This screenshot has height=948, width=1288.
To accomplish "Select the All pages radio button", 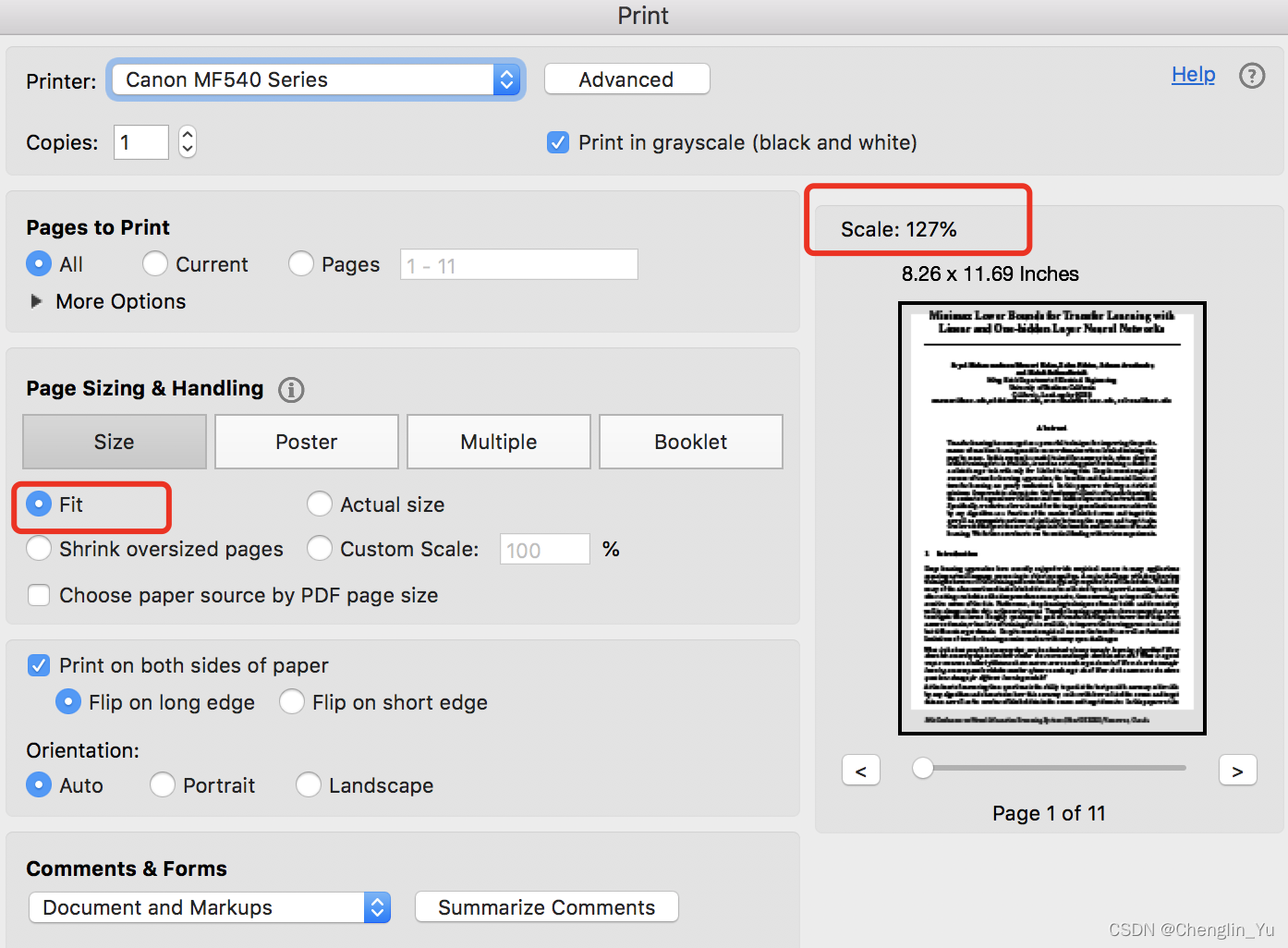I will point(39,264).
